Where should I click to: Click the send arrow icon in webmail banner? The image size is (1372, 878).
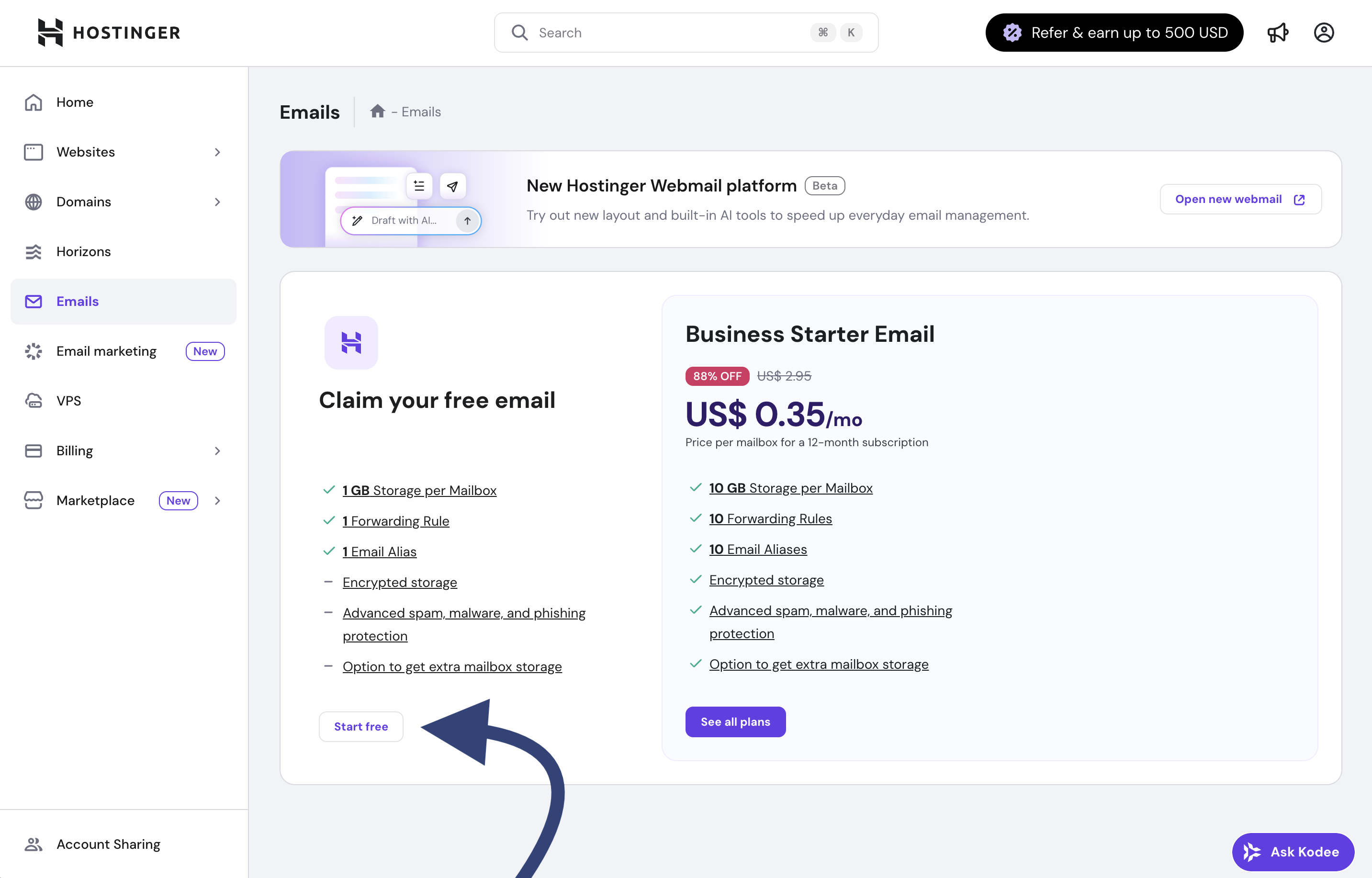[x=452, y=186]
